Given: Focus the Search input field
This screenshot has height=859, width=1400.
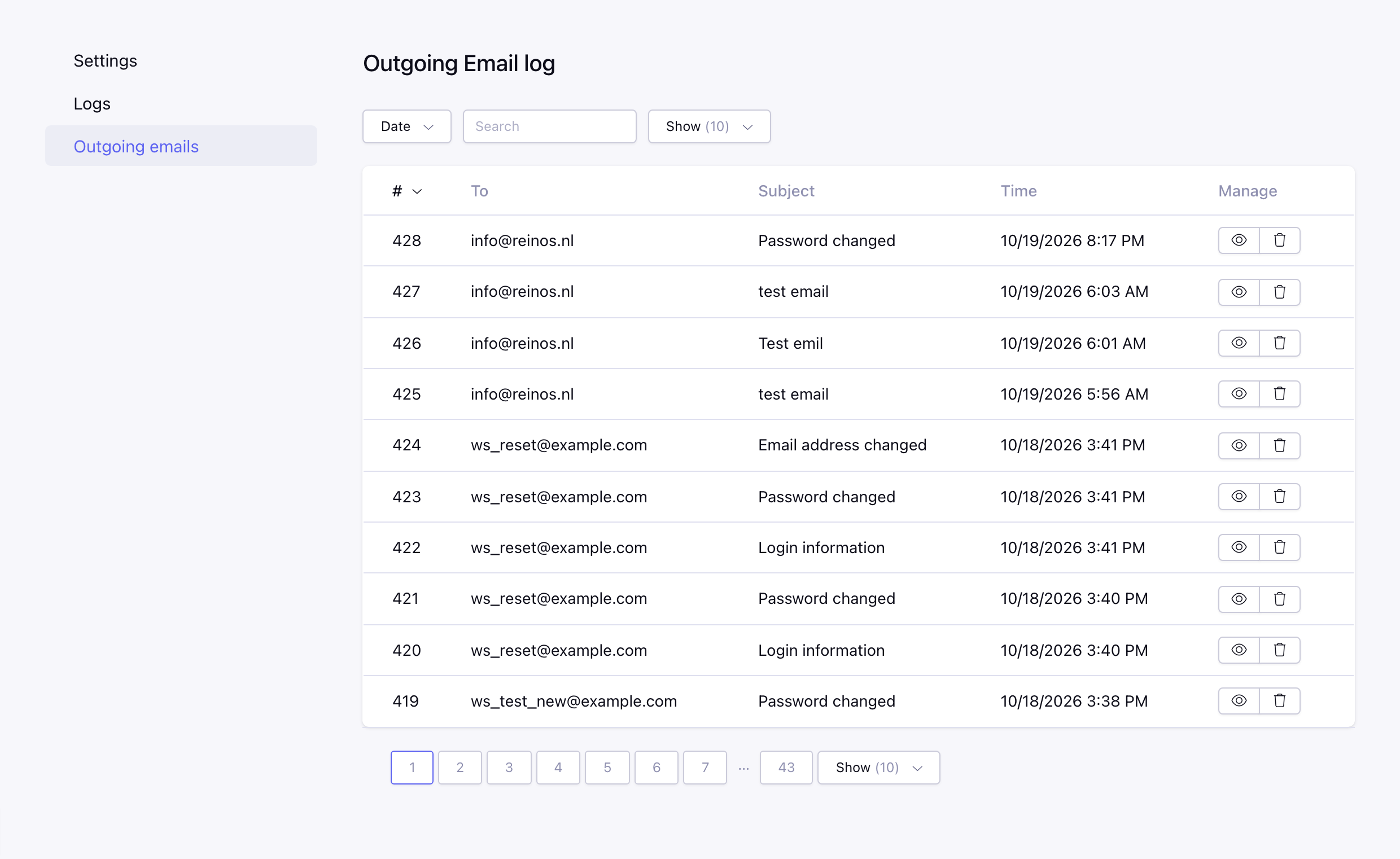Looking at the screenshot, I should pos(549,126).
